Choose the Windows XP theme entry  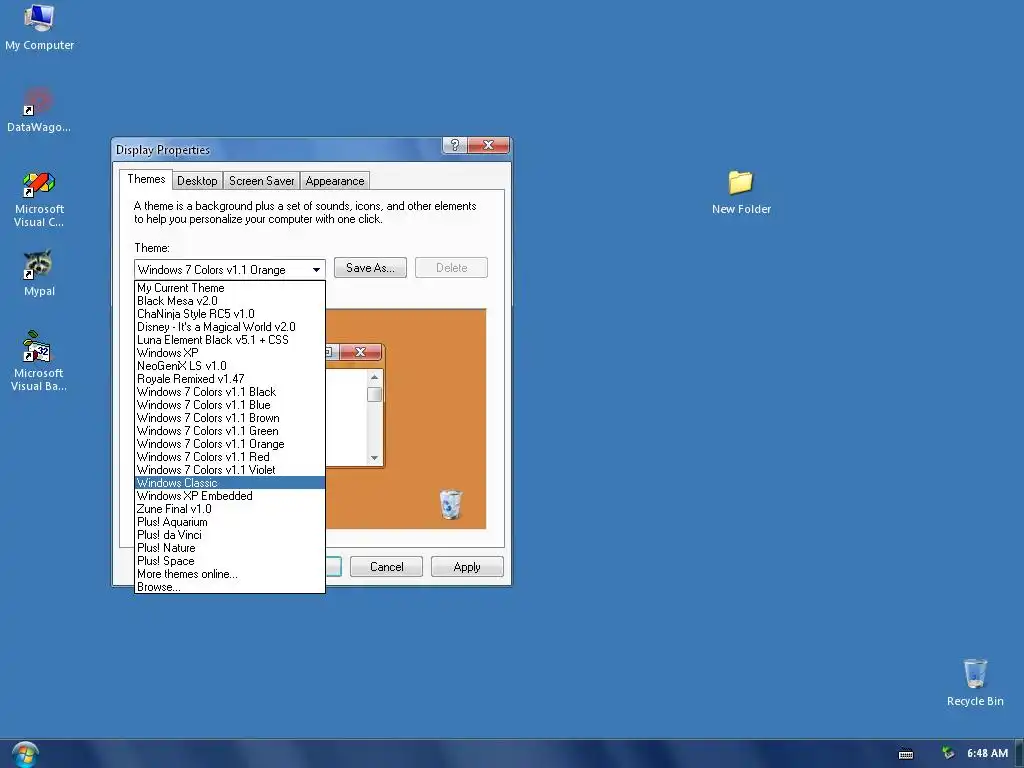tap(230, 353)
